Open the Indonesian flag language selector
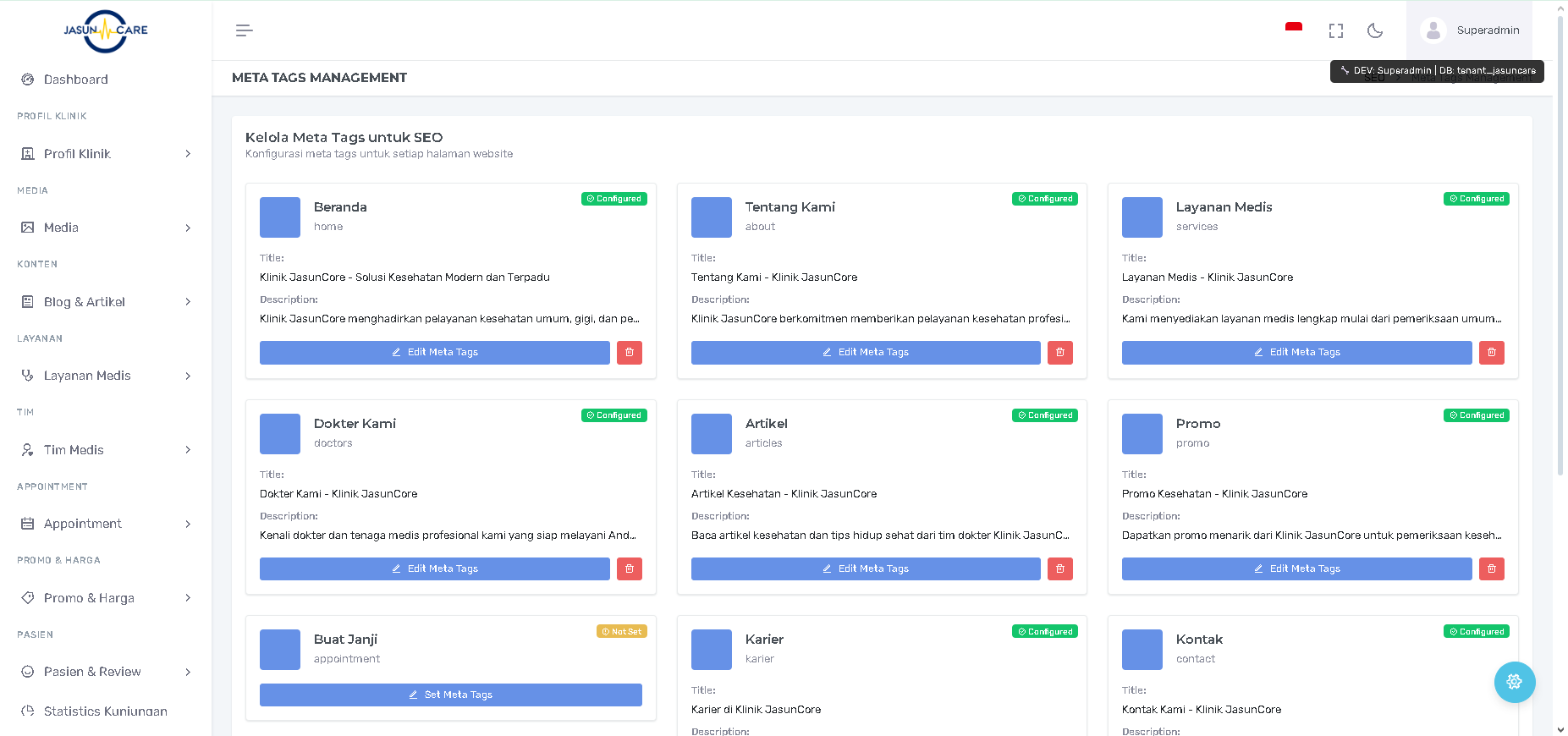Image resolution: width=1568 pixels, height=736 pixels. (x=1293, y=30)
